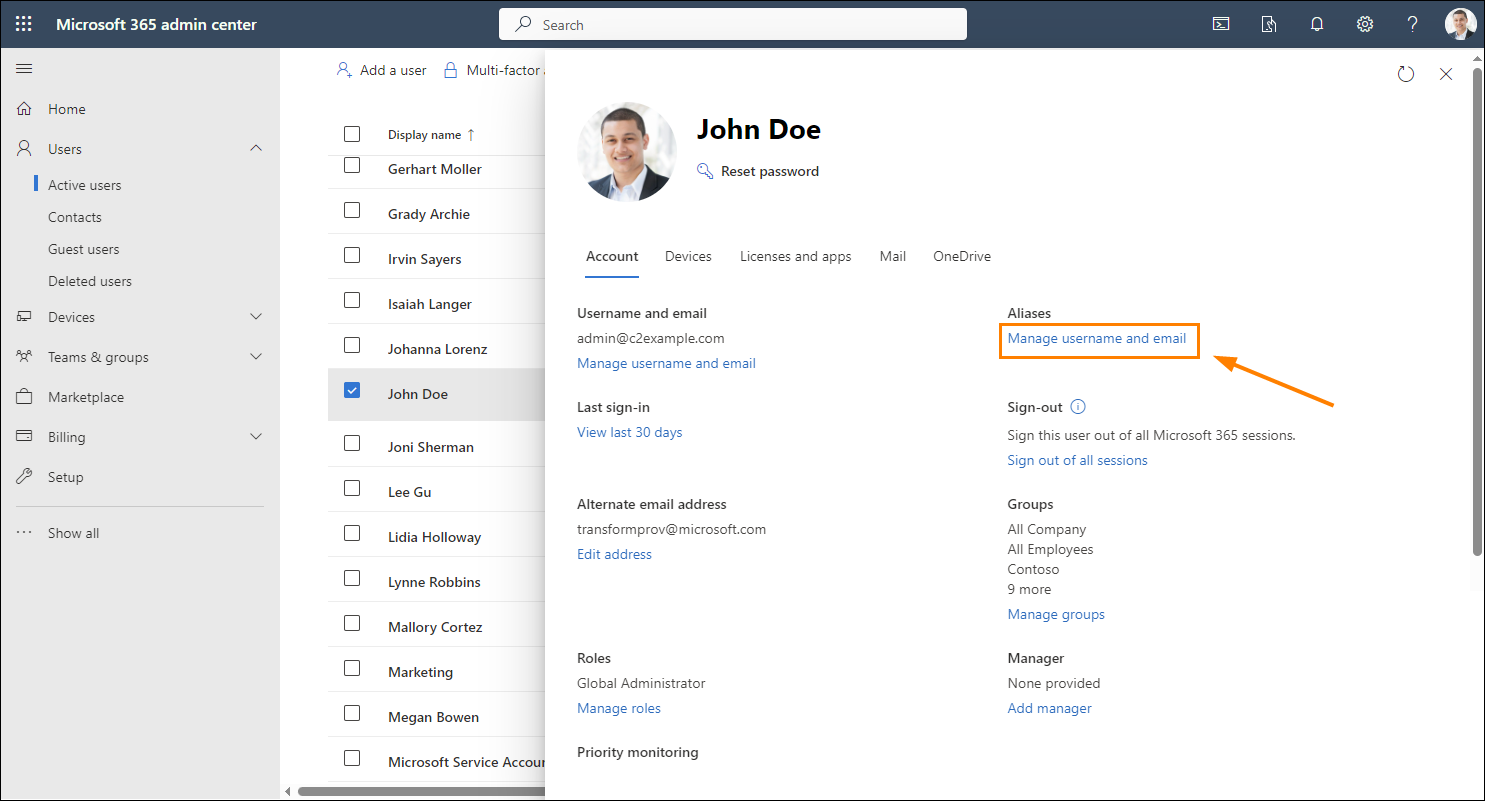Uncheck the John Doe checkbox

pos(352,390)
